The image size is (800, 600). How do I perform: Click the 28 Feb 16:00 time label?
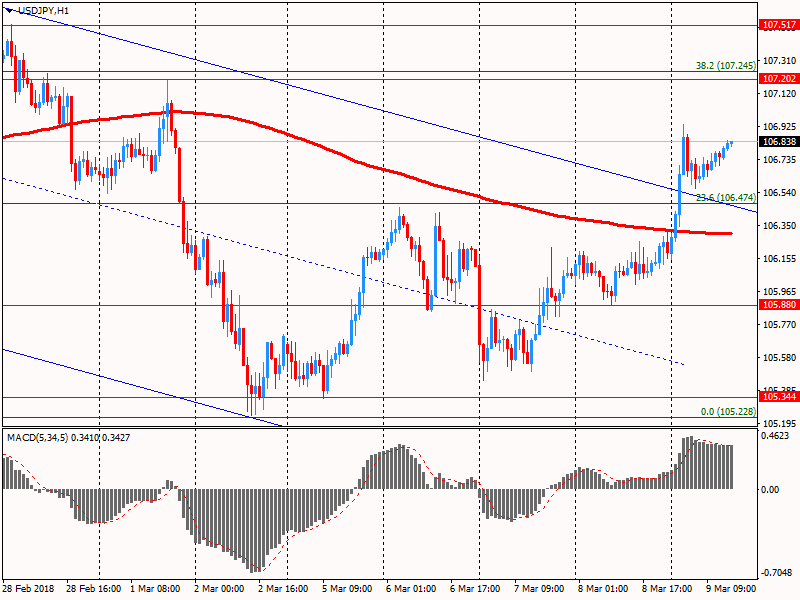[93, 589]
